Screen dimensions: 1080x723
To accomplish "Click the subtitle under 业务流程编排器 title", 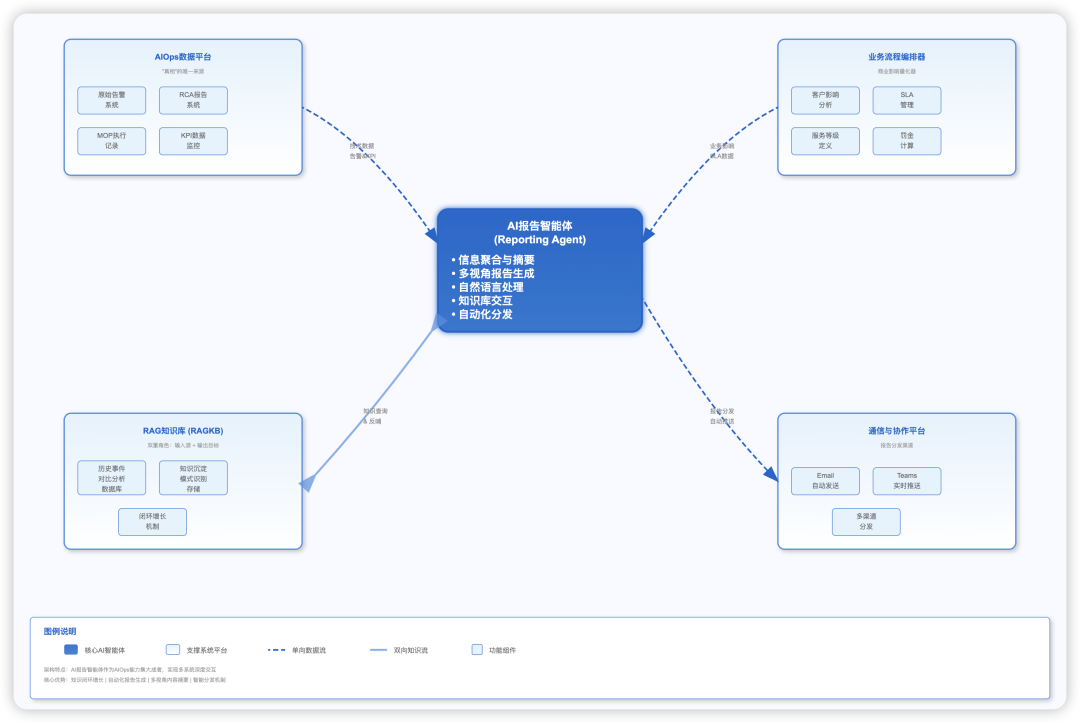I will 896,72.
